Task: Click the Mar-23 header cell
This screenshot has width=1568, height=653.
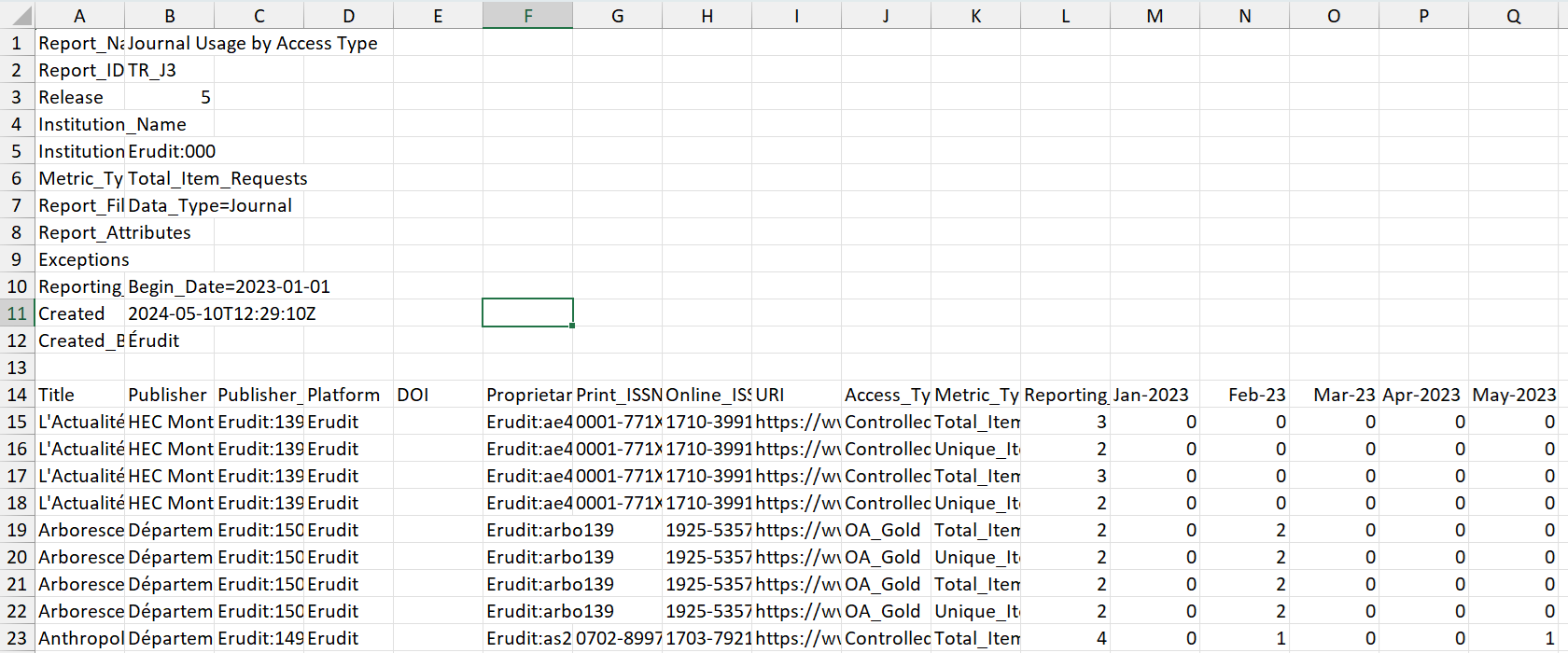Action: pos(1335,395)
